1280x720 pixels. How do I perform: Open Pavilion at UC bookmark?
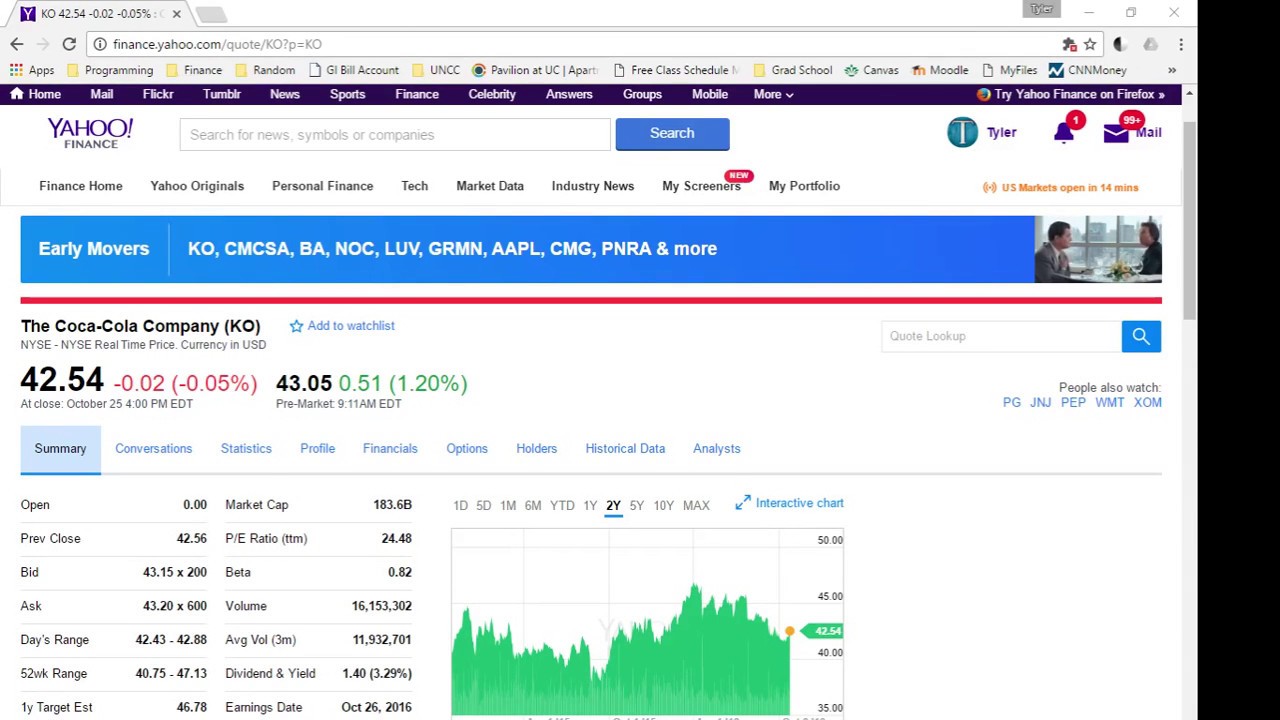click(x=534, y=70)
